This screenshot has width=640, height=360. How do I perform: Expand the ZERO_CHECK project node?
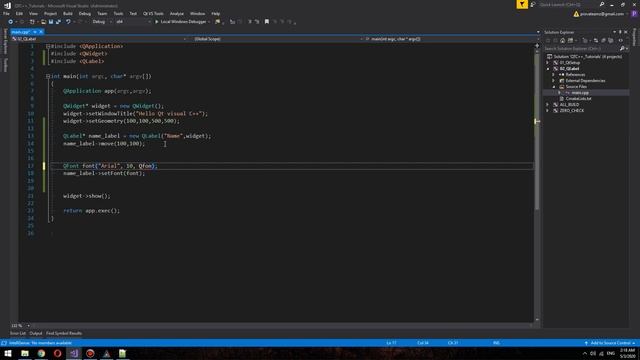click(548, 111)
